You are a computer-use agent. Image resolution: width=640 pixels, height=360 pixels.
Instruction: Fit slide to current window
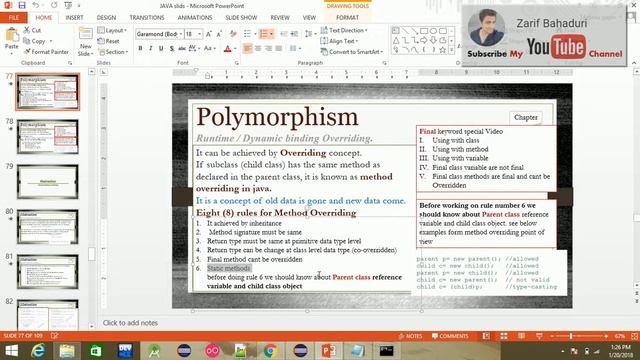coord(634,336)
